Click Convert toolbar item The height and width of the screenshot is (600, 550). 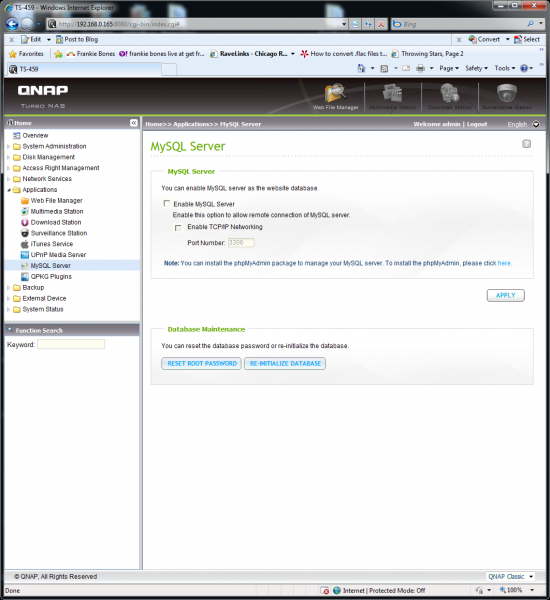[484, 39]
